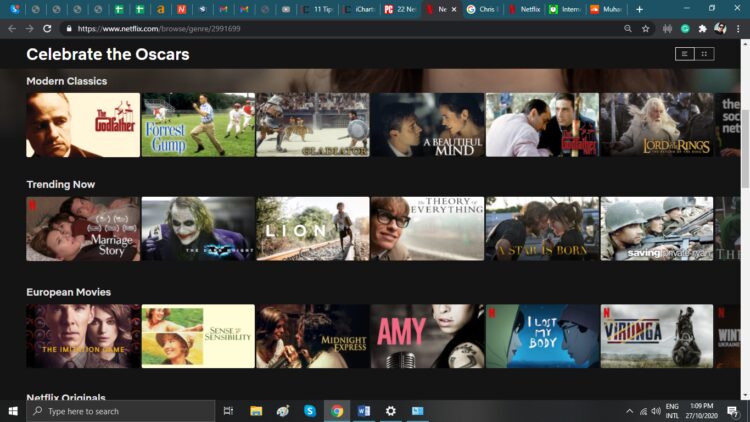Open the first Godfather movie thumbnail
Screen dimensions: 750x422
click(x=83, y=125)
